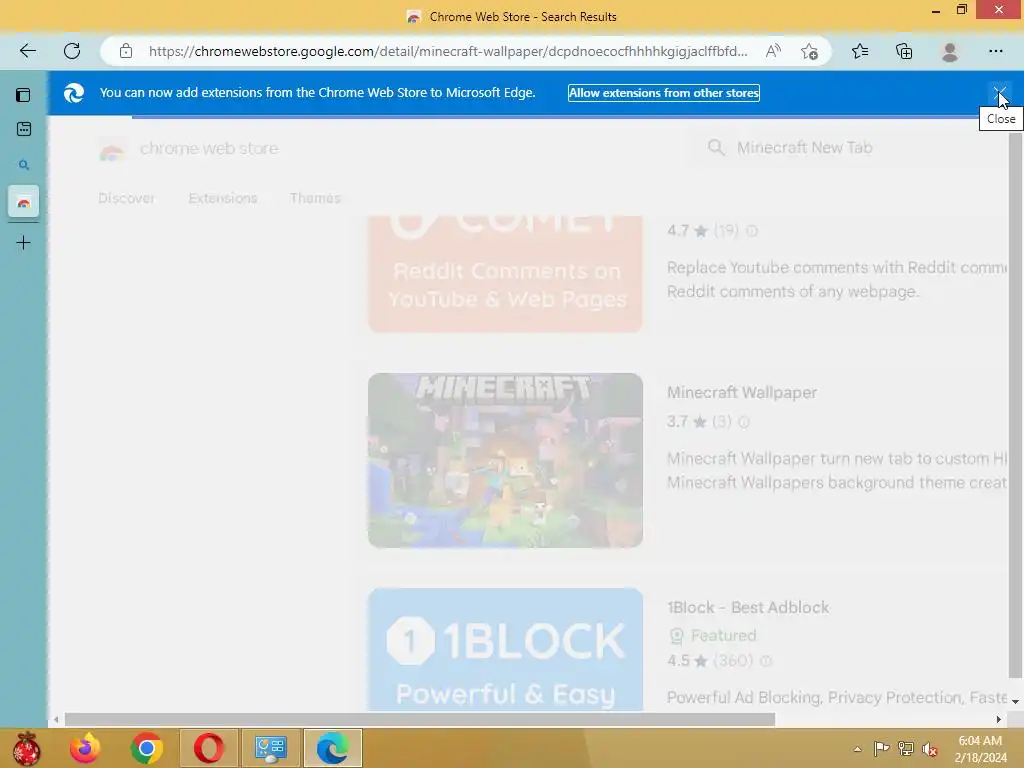Screen dimensions: 1024x768
Task: Switch to Opera on the taskbar
Action: [208, 748]
